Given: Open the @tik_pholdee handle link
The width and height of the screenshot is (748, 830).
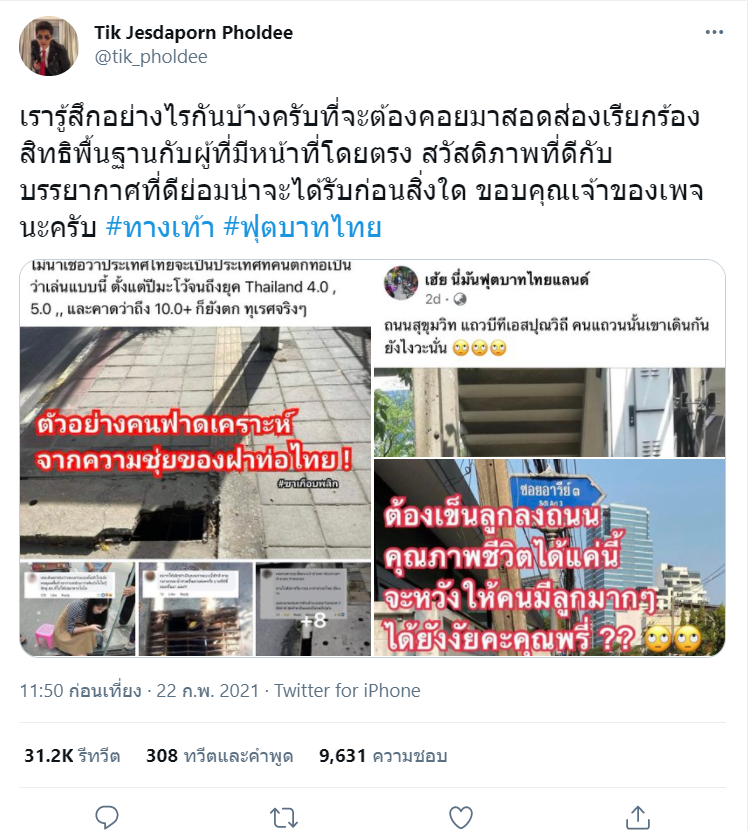Looking at the screenshot, I should (151, 57).
